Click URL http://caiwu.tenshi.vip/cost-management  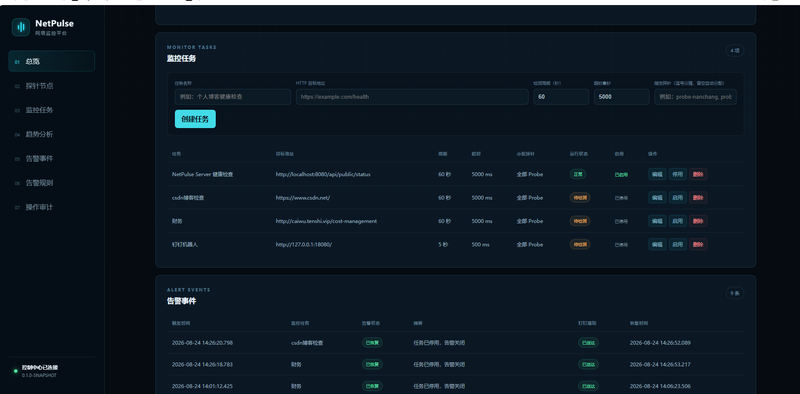point(326,221)
